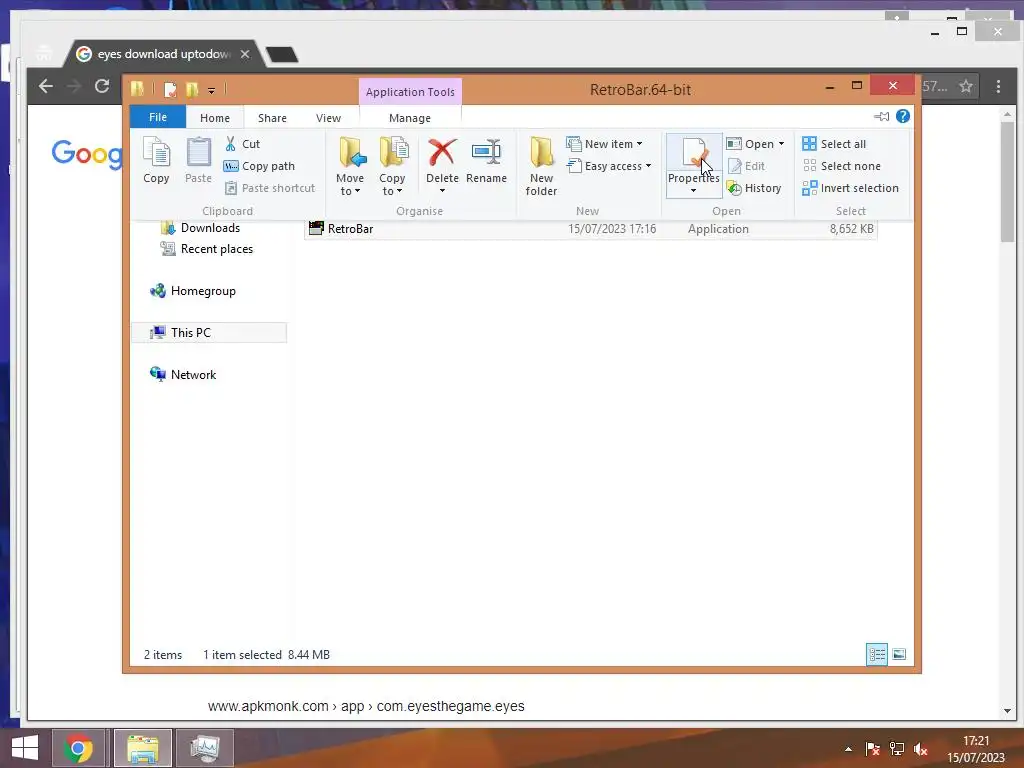Click the Action Center flag icon
1024x768 pixels.
(x=872, y=749)
